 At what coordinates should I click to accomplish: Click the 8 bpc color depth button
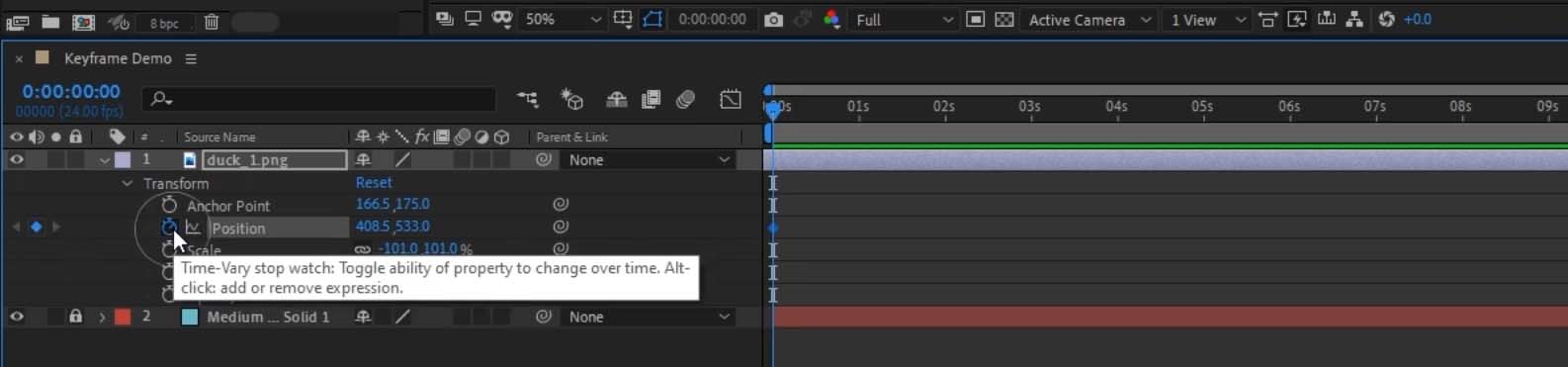point(164,23)
